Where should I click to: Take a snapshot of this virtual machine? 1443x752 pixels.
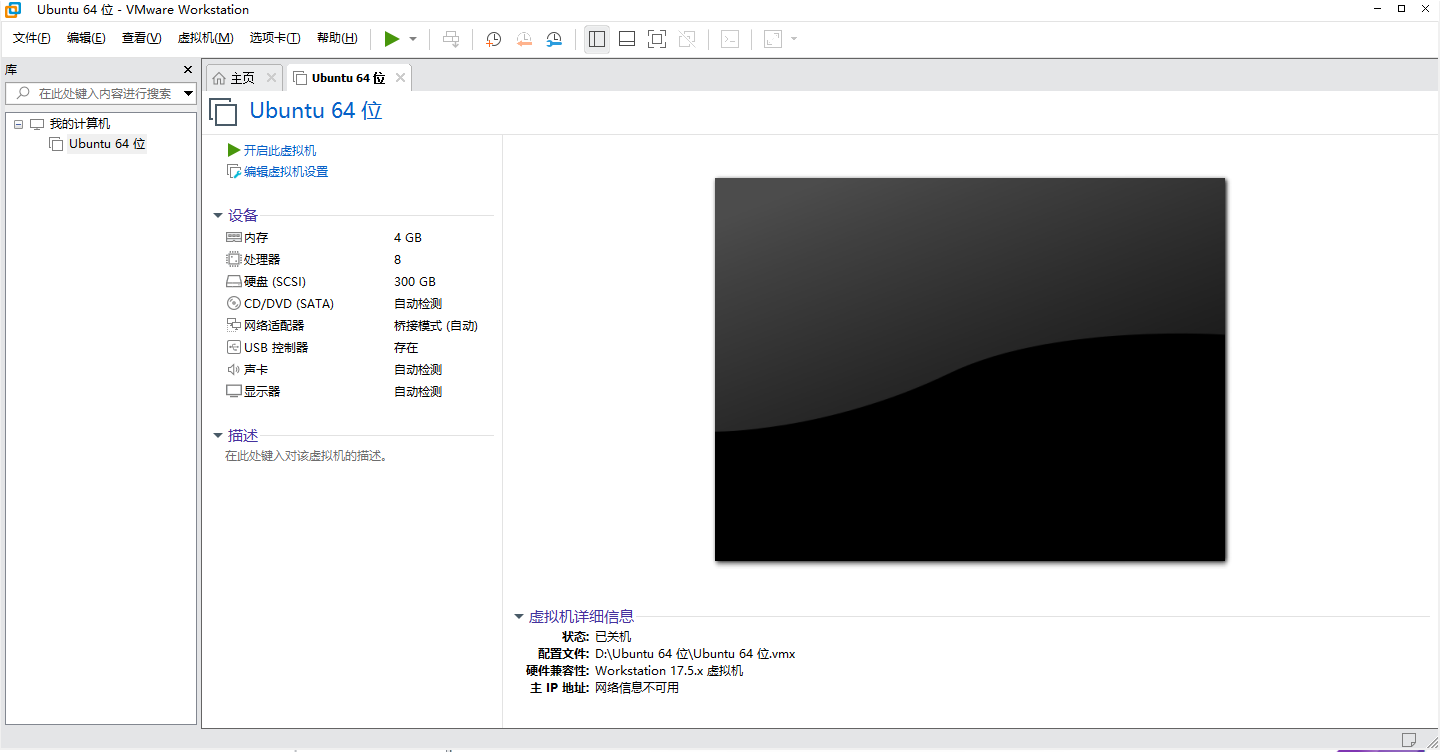492,38
